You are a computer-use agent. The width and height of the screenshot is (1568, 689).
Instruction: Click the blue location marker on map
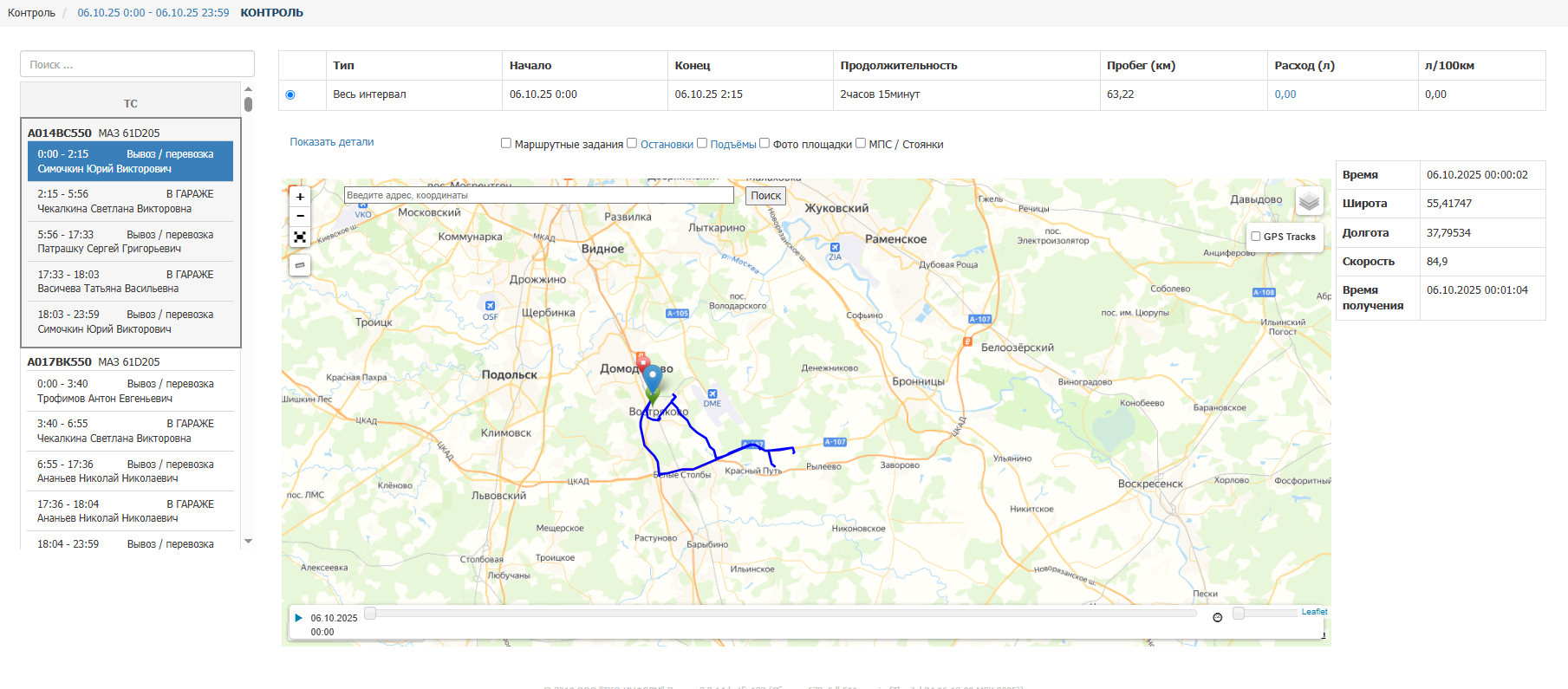(x=652, y=378)
